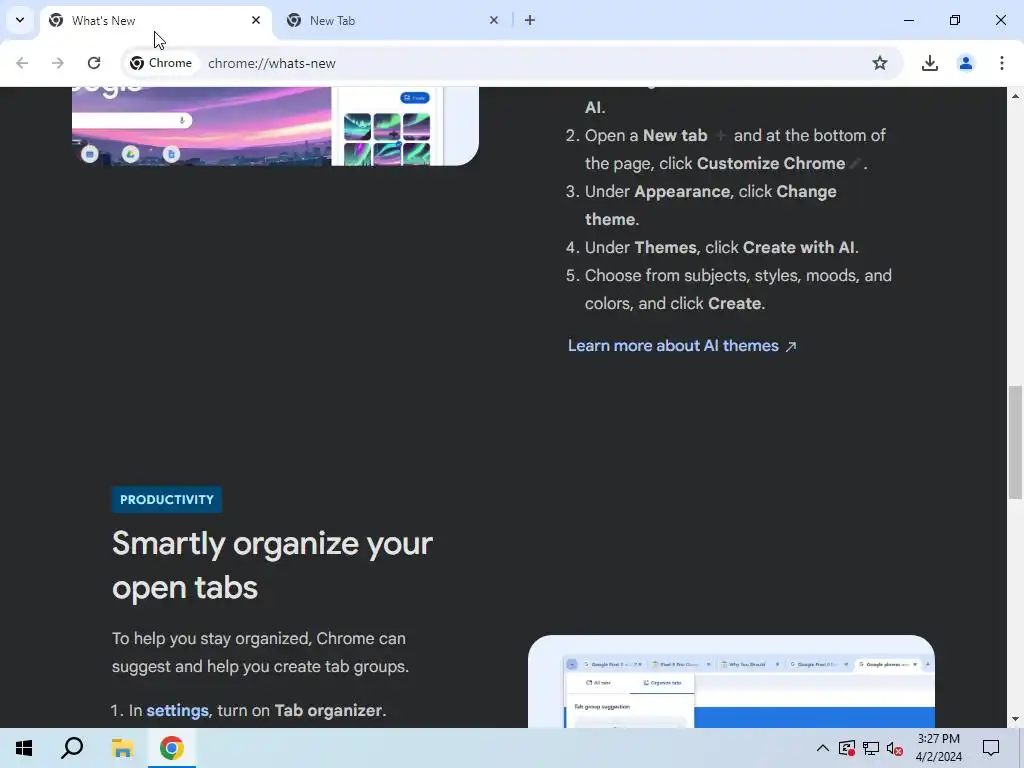This screenshot has width=1024, height=768.
Task: Open a new tab with plus button
Action: (x=530, y=20)
